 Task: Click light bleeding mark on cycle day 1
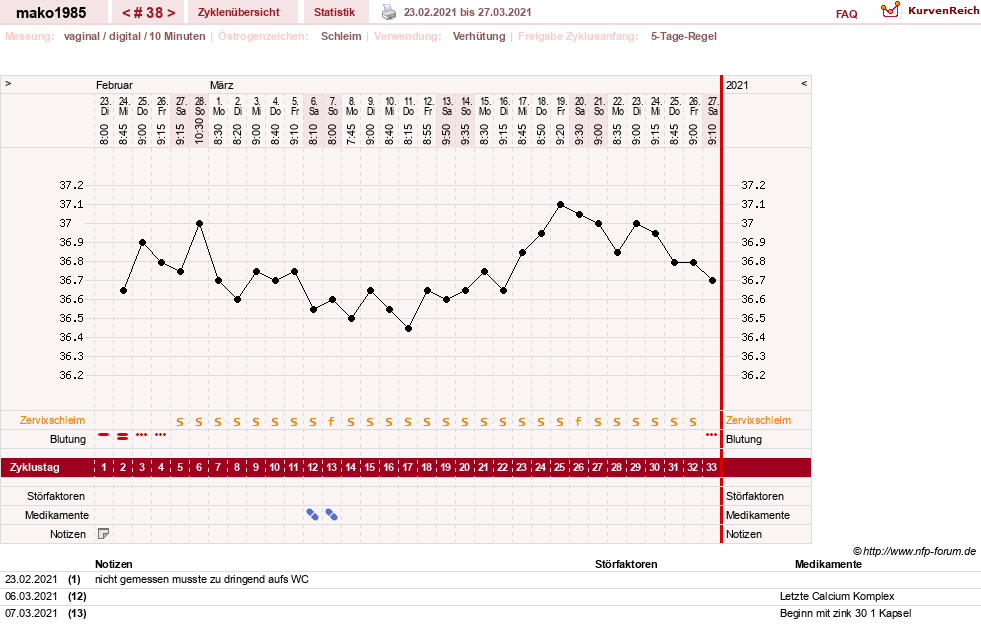click(x=104, y=434)
